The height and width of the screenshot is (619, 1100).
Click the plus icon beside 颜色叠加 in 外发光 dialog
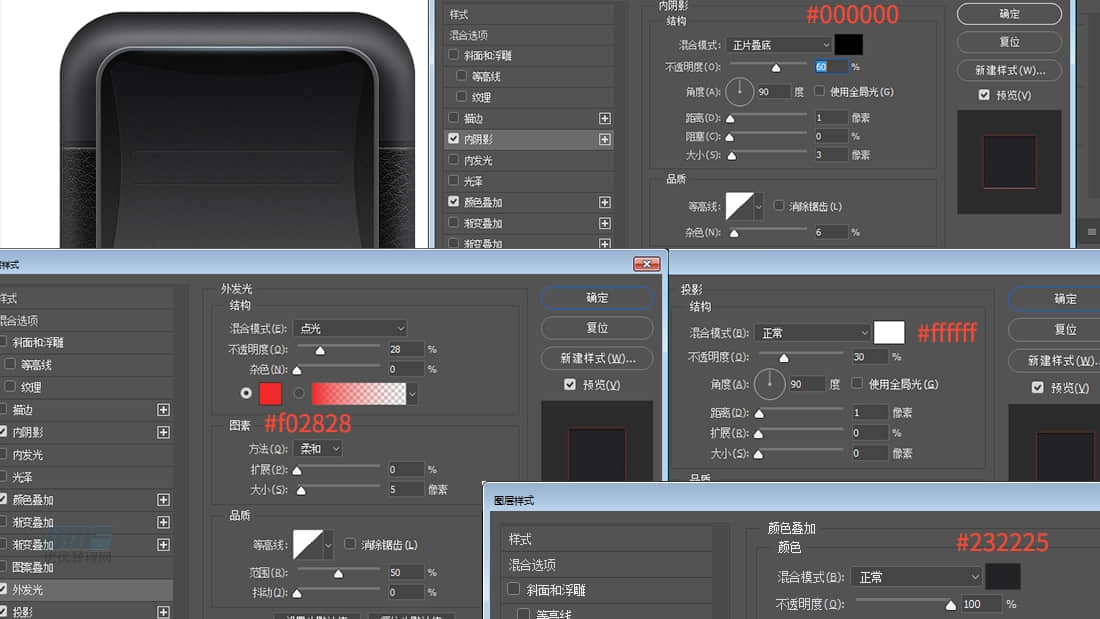click(163, 500)
